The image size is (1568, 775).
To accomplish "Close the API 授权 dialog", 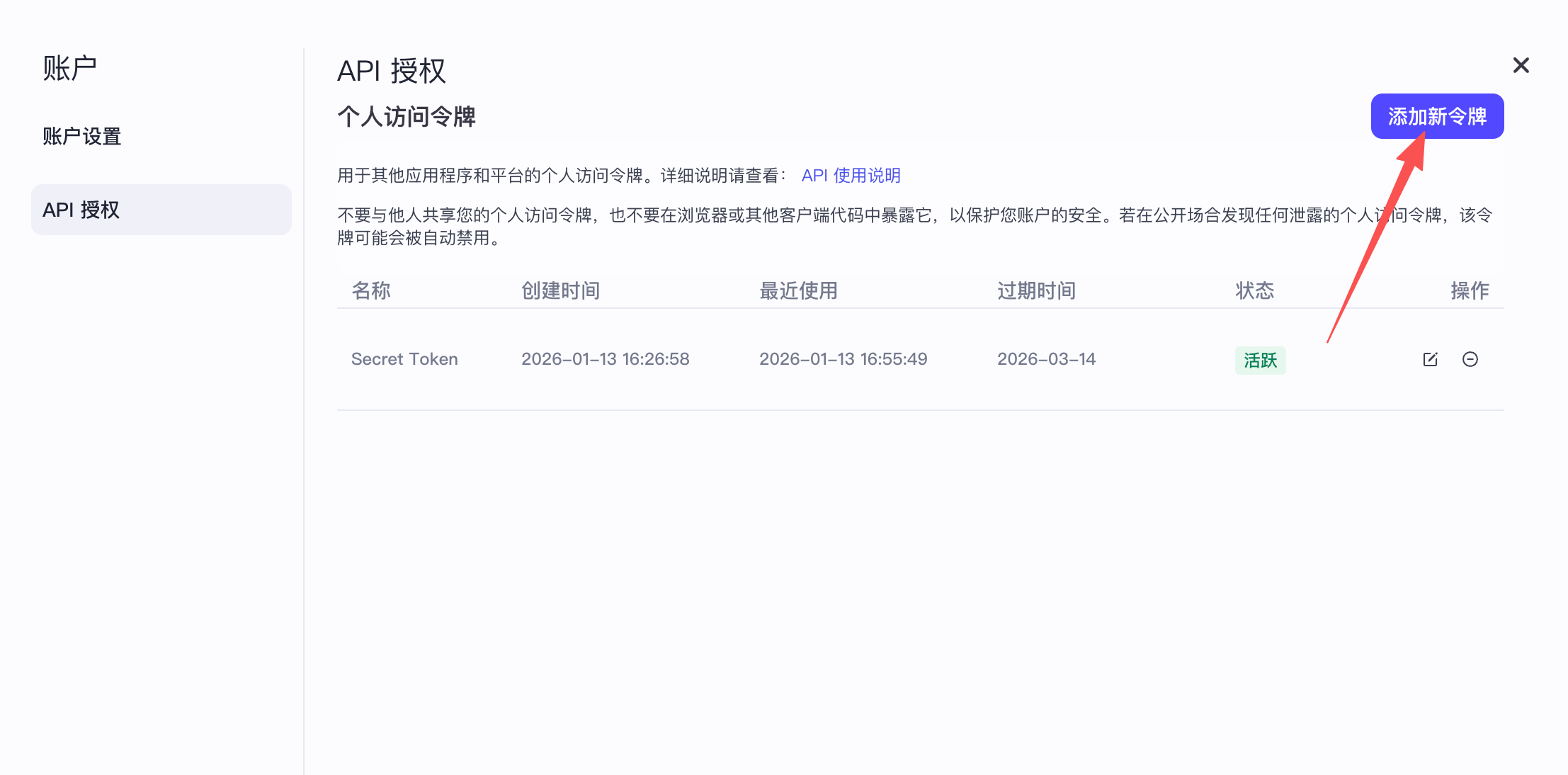I will [1521, 65].
